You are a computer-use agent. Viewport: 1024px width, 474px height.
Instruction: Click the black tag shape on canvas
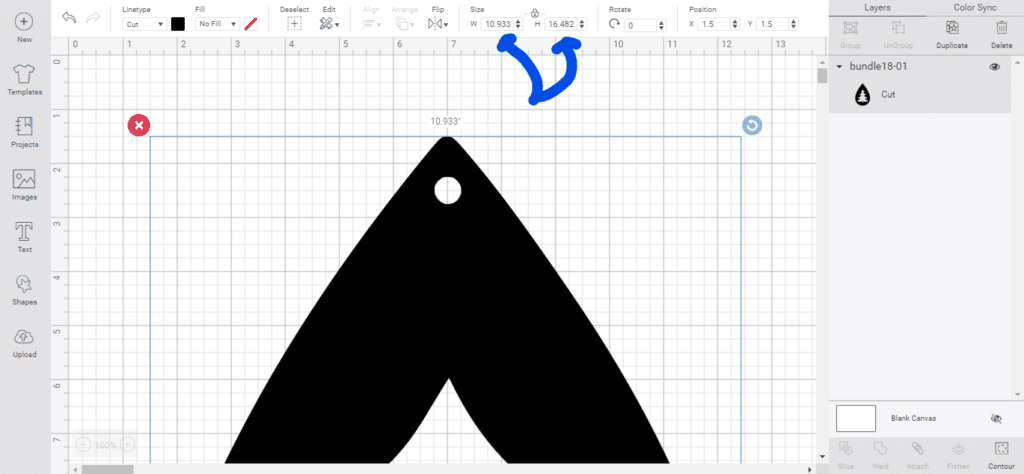click(448, 300)
